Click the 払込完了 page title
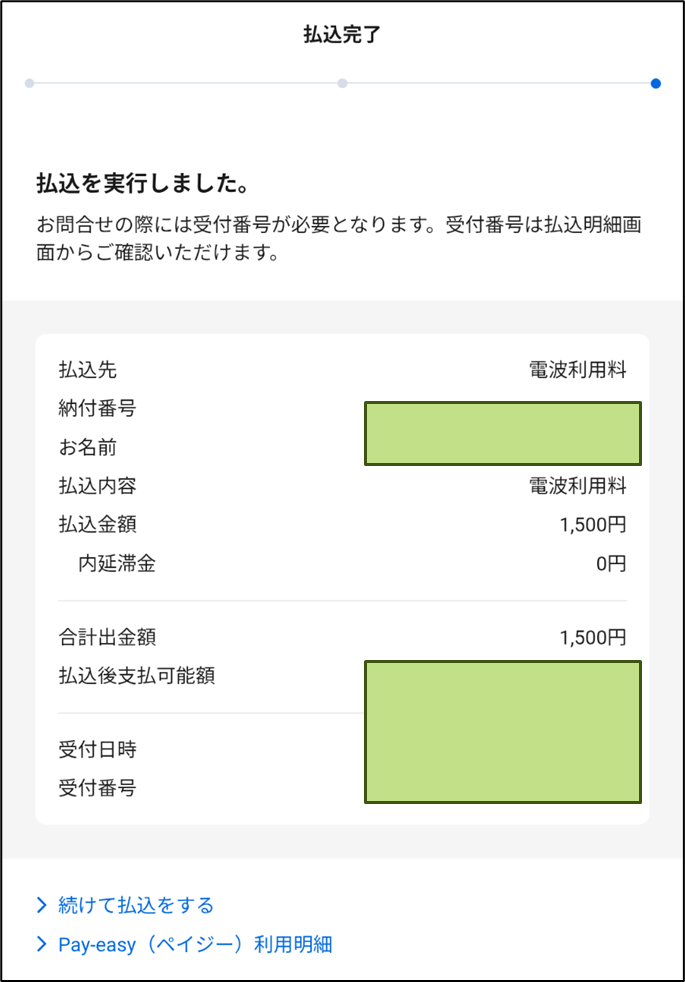Viewport: 685px width, 982px height. point(342,35)
